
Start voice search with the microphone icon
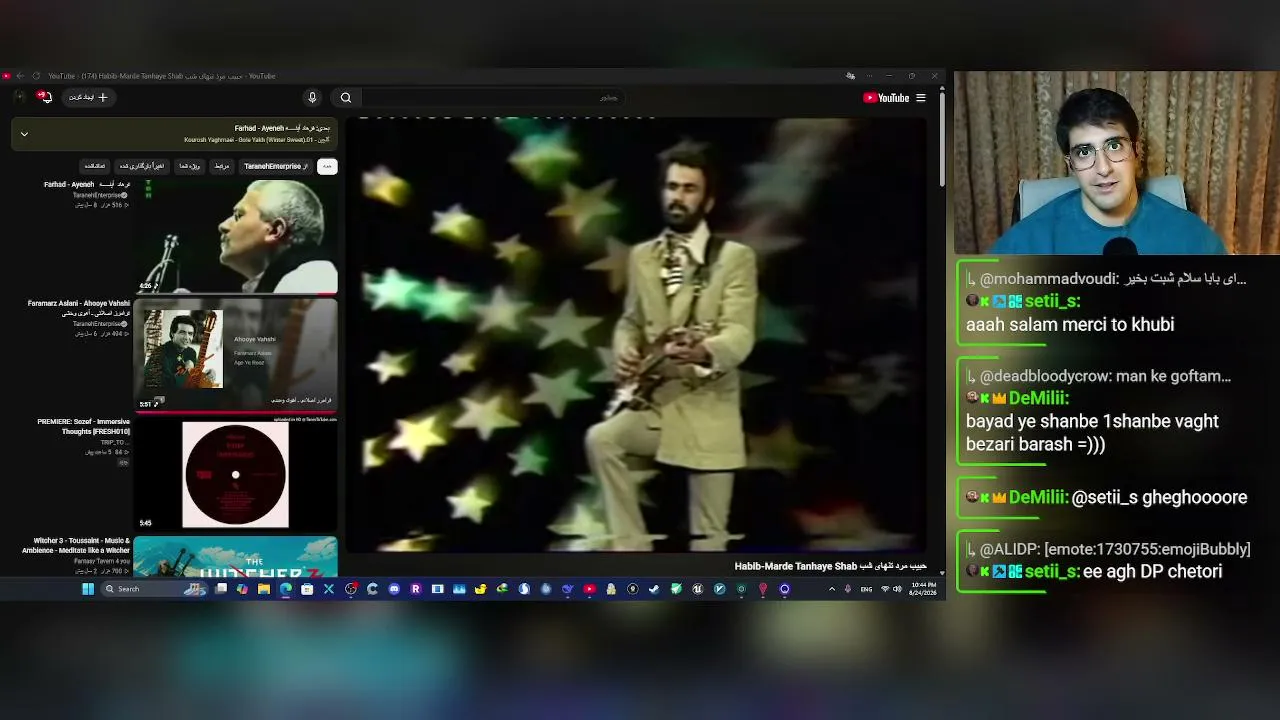312,97
